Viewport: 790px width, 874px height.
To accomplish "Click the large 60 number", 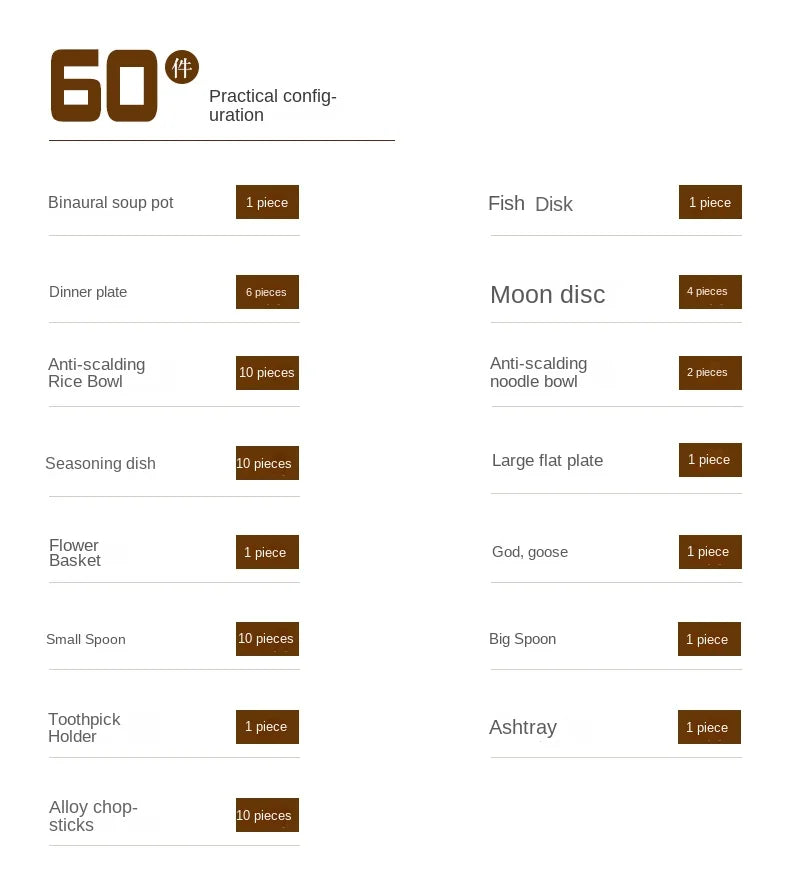I will pos(104,86).
